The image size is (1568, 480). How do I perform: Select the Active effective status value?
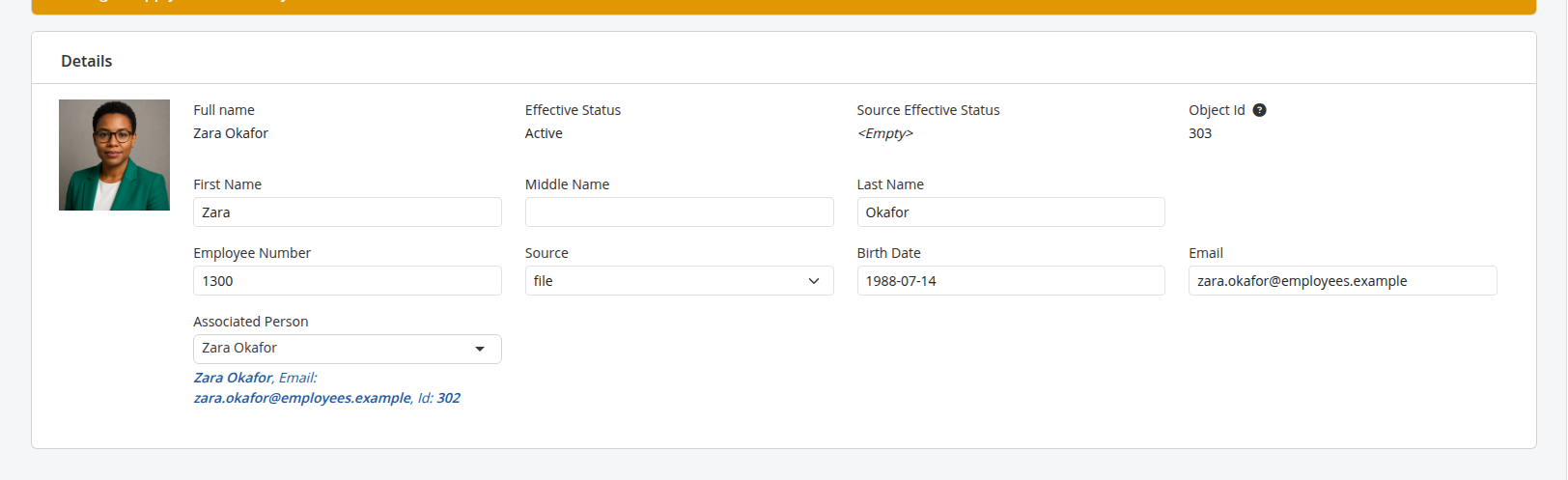[x=544, y=133]
